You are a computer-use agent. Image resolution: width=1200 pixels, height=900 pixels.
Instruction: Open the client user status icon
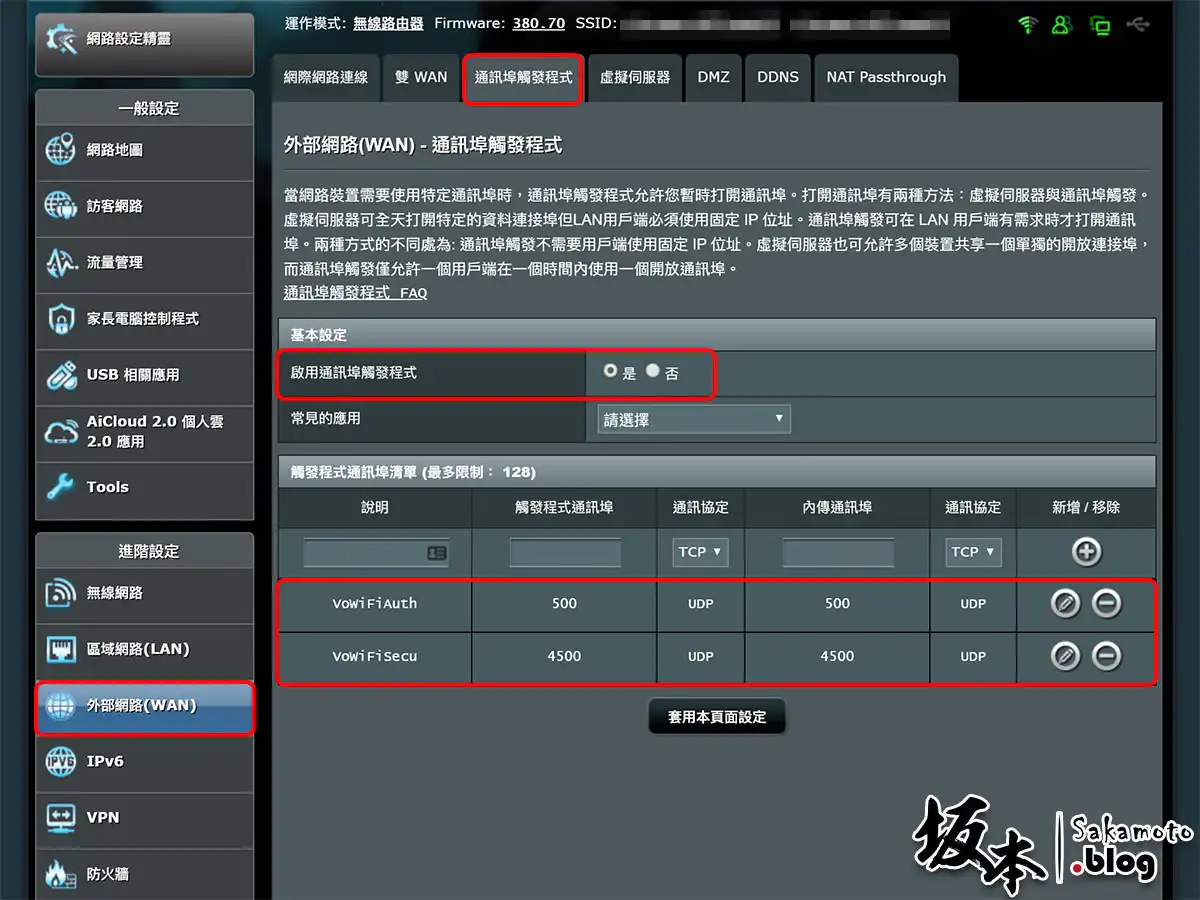pyautogui.click(x=1062, y=25)
